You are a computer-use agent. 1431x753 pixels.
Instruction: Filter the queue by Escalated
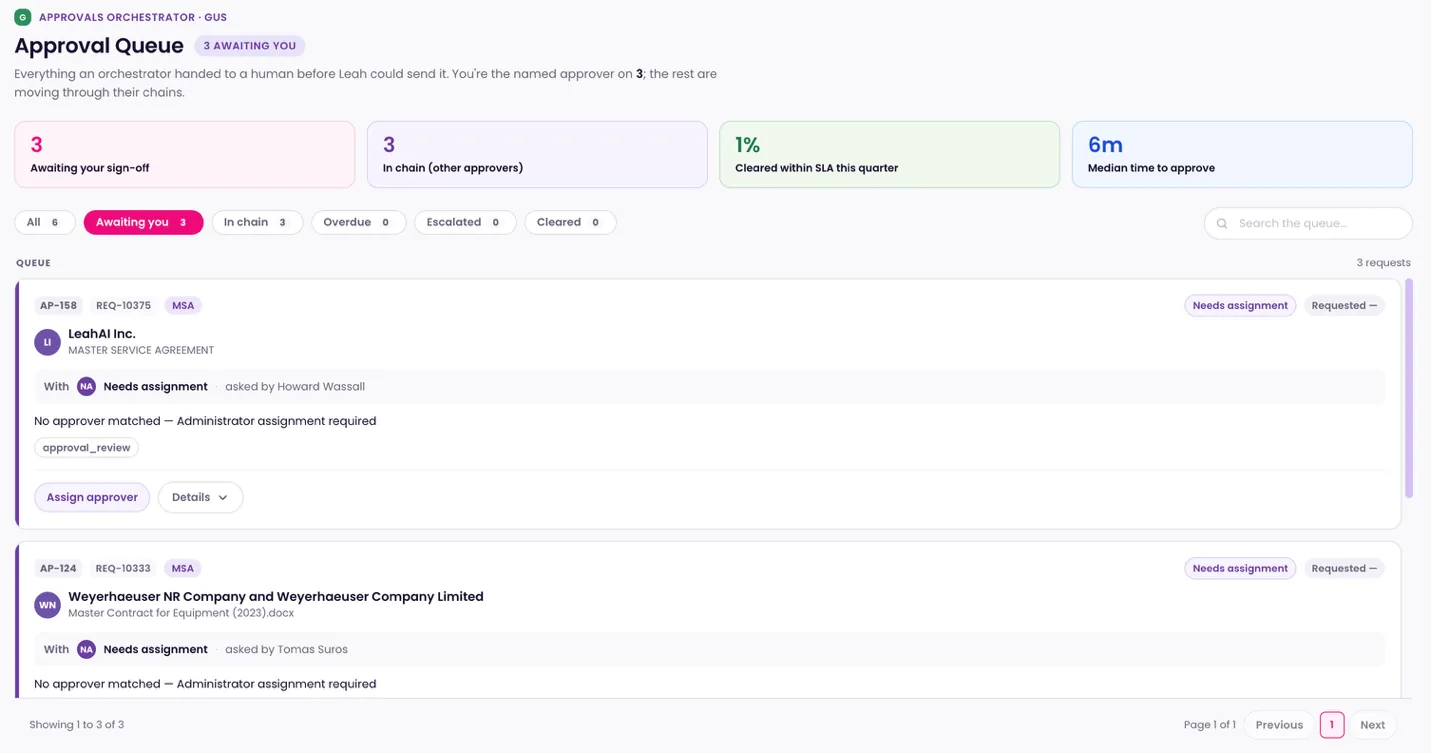tap(465, 222)
